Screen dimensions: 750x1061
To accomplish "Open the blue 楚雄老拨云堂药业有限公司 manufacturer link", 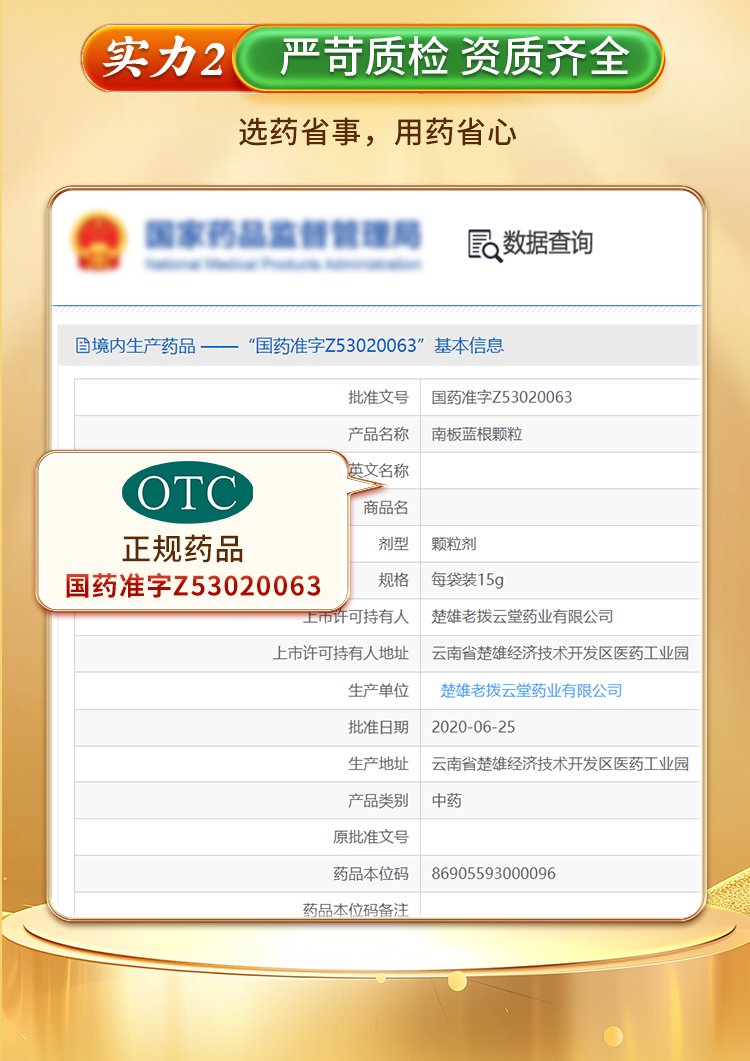I will click(x=531, y=690).
